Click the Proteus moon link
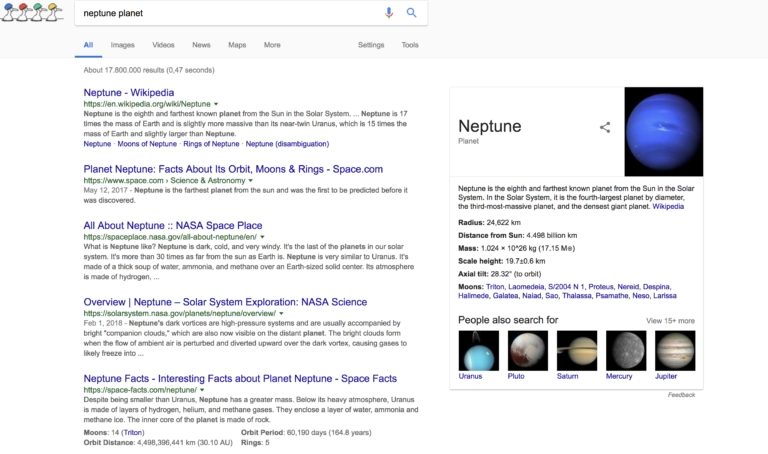The height and width of the screenshot is (454, 768). pos(600,287)
